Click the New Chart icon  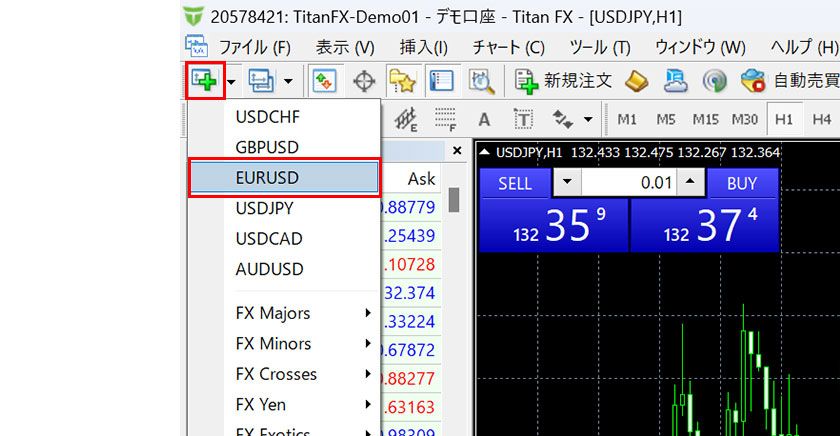point(204,81)
